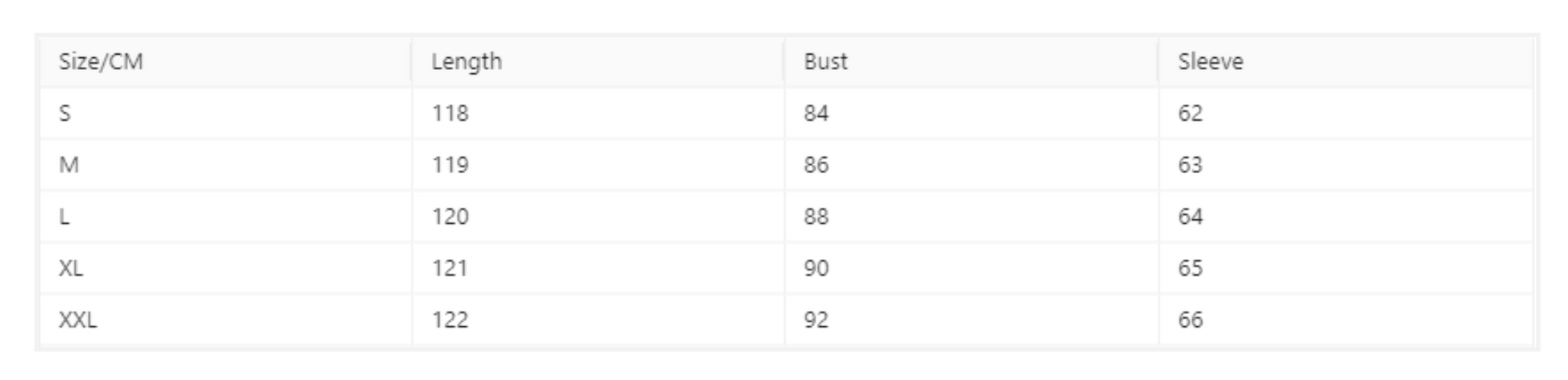
Task: Click the Bust column header
Action: point(825,62)
